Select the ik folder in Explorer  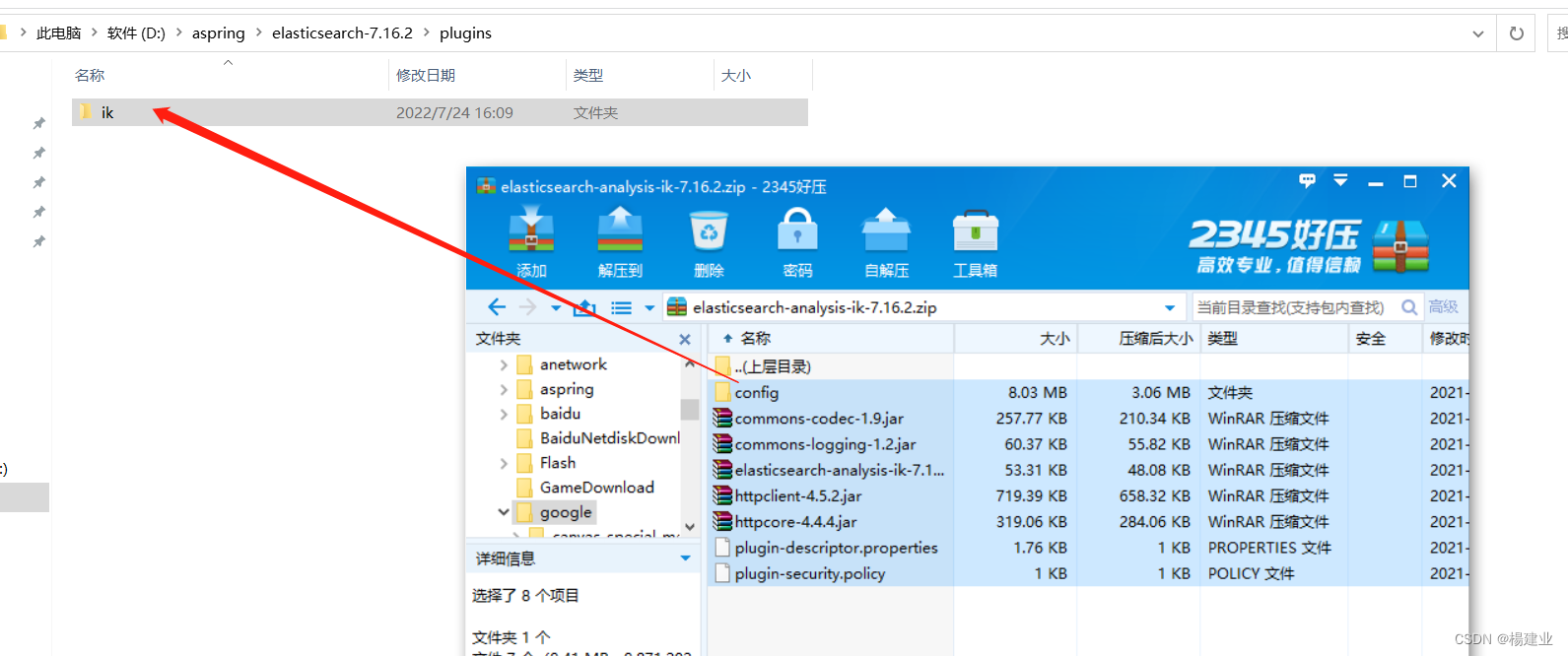click(x=440, y=112)
